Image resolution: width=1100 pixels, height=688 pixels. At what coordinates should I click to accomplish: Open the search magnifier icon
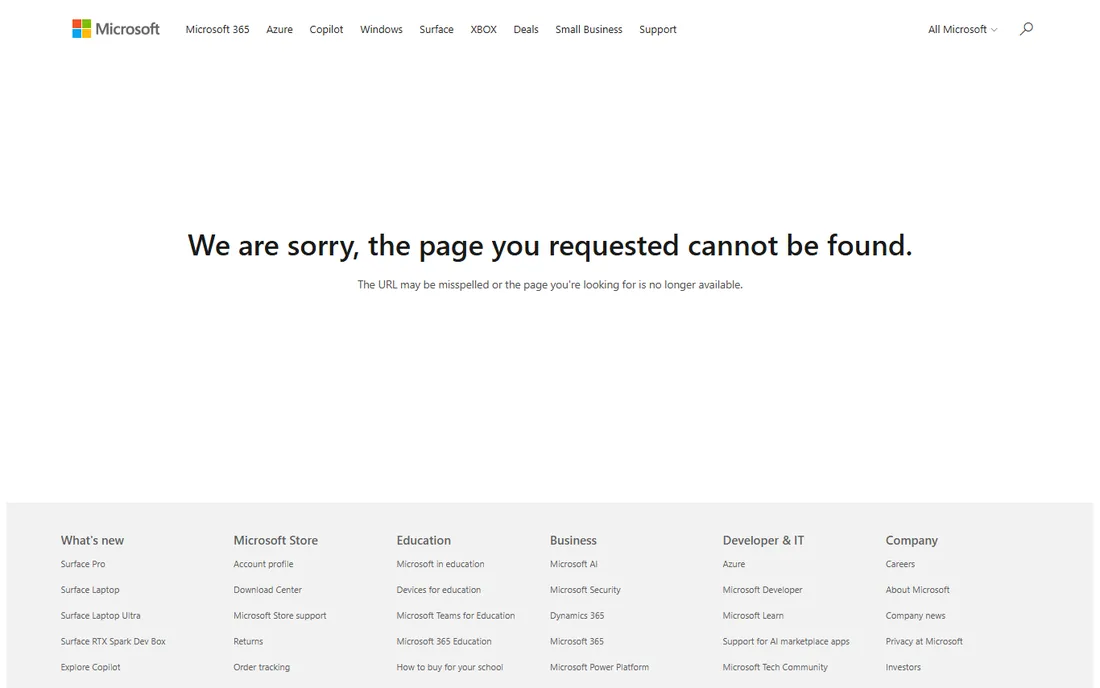tap(1026, 29)
